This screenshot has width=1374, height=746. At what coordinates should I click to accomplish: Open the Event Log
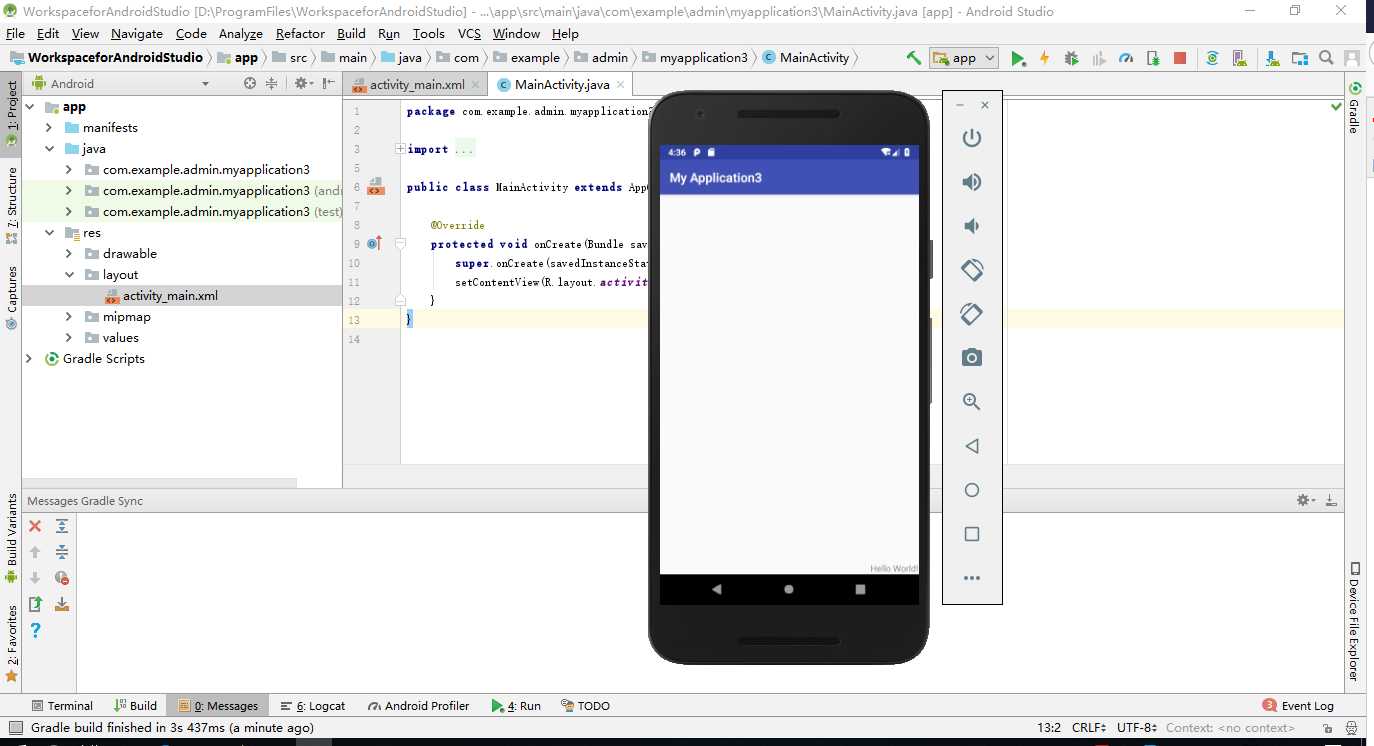point(1299,706)
